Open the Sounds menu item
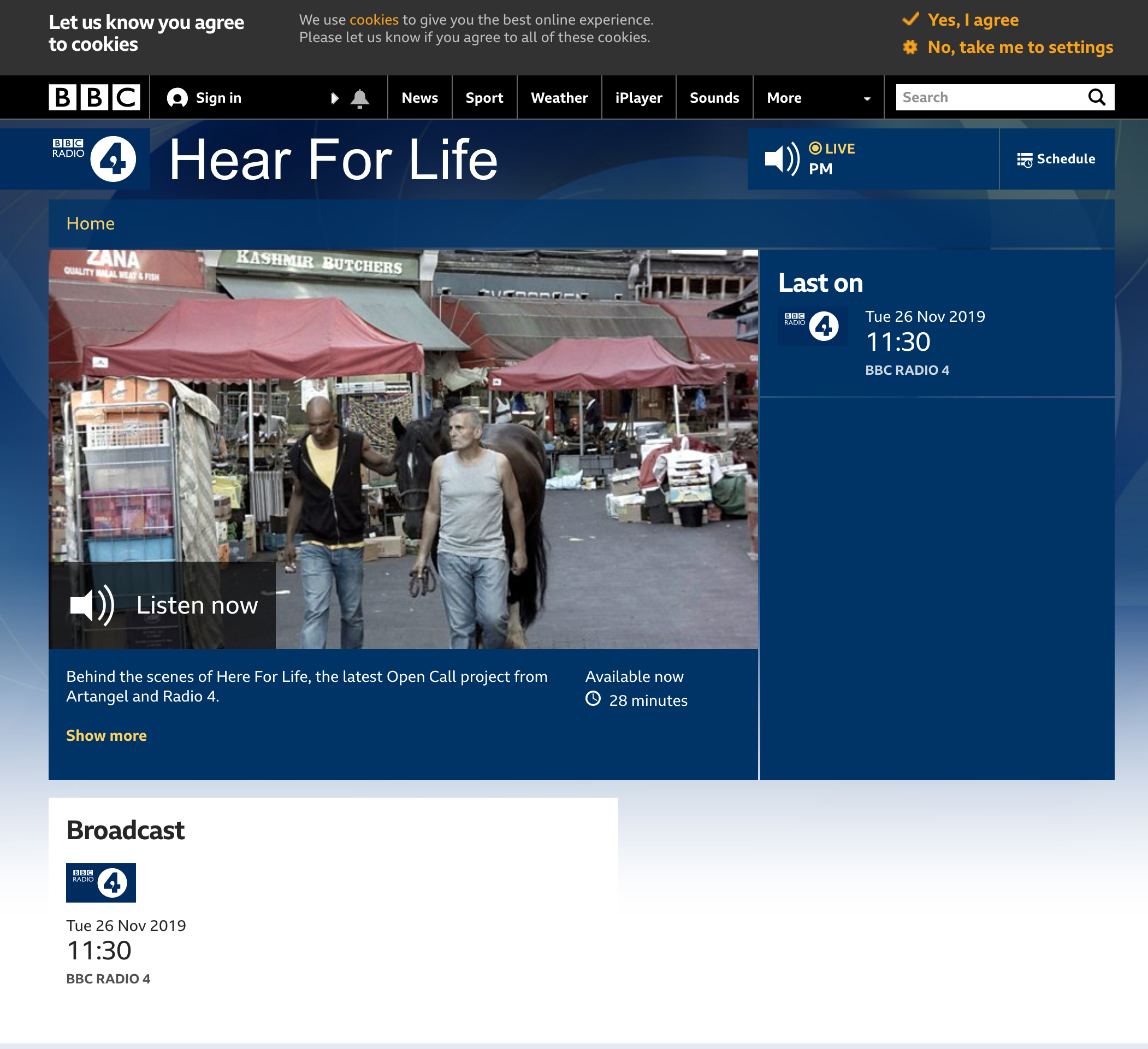The image size is (1148, 1049). (x=714, y=98)
